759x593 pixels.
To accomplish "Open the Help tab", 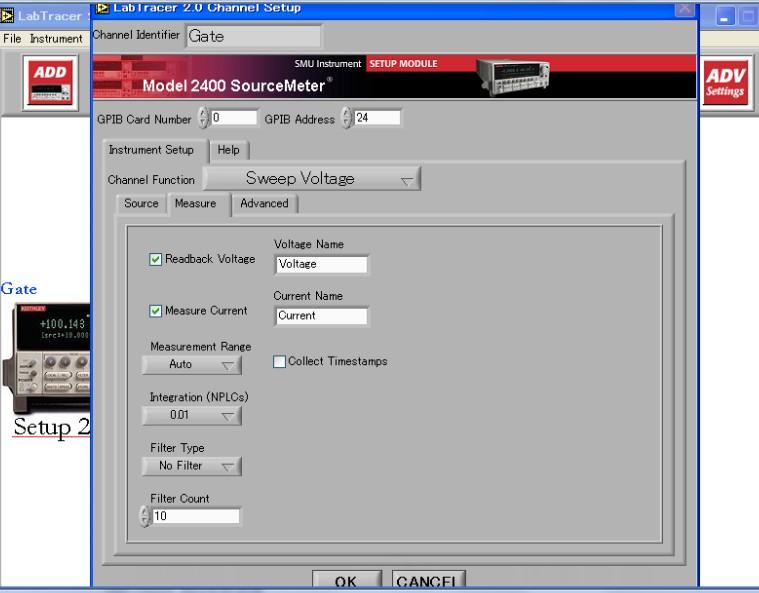I will (228, 150).
